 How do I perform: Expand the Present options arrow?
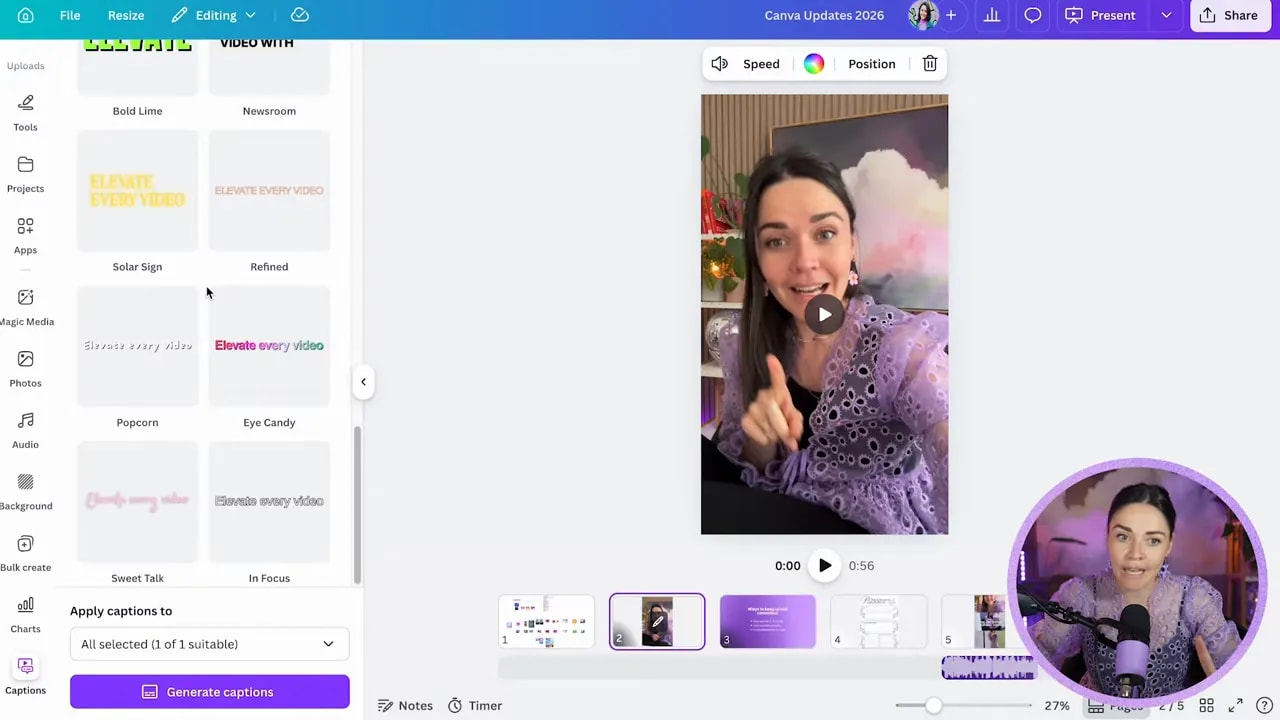[1166, 15]
